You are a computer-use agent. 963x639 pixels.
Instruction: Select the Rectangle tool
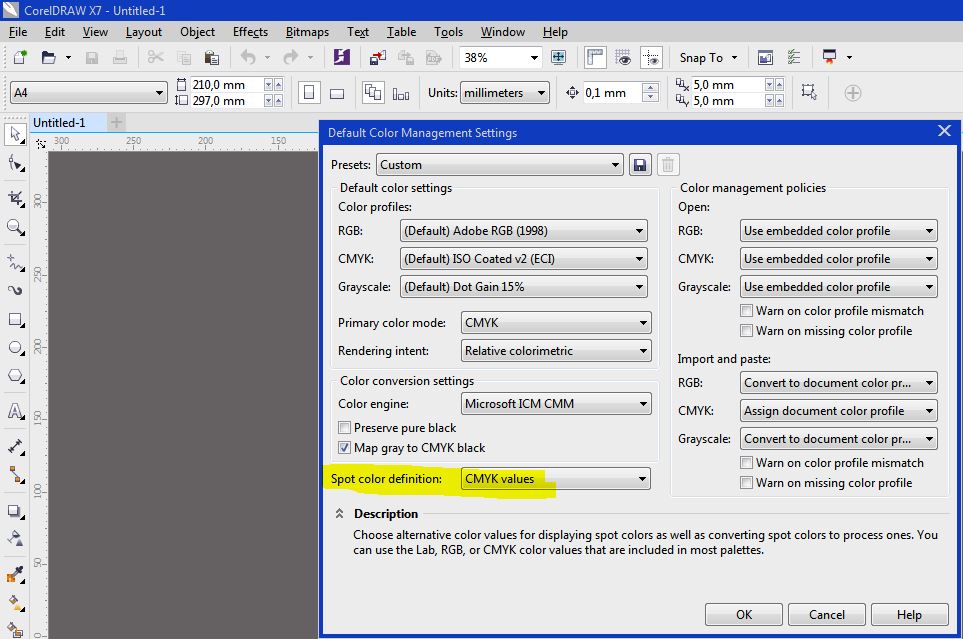coord(15,320)
